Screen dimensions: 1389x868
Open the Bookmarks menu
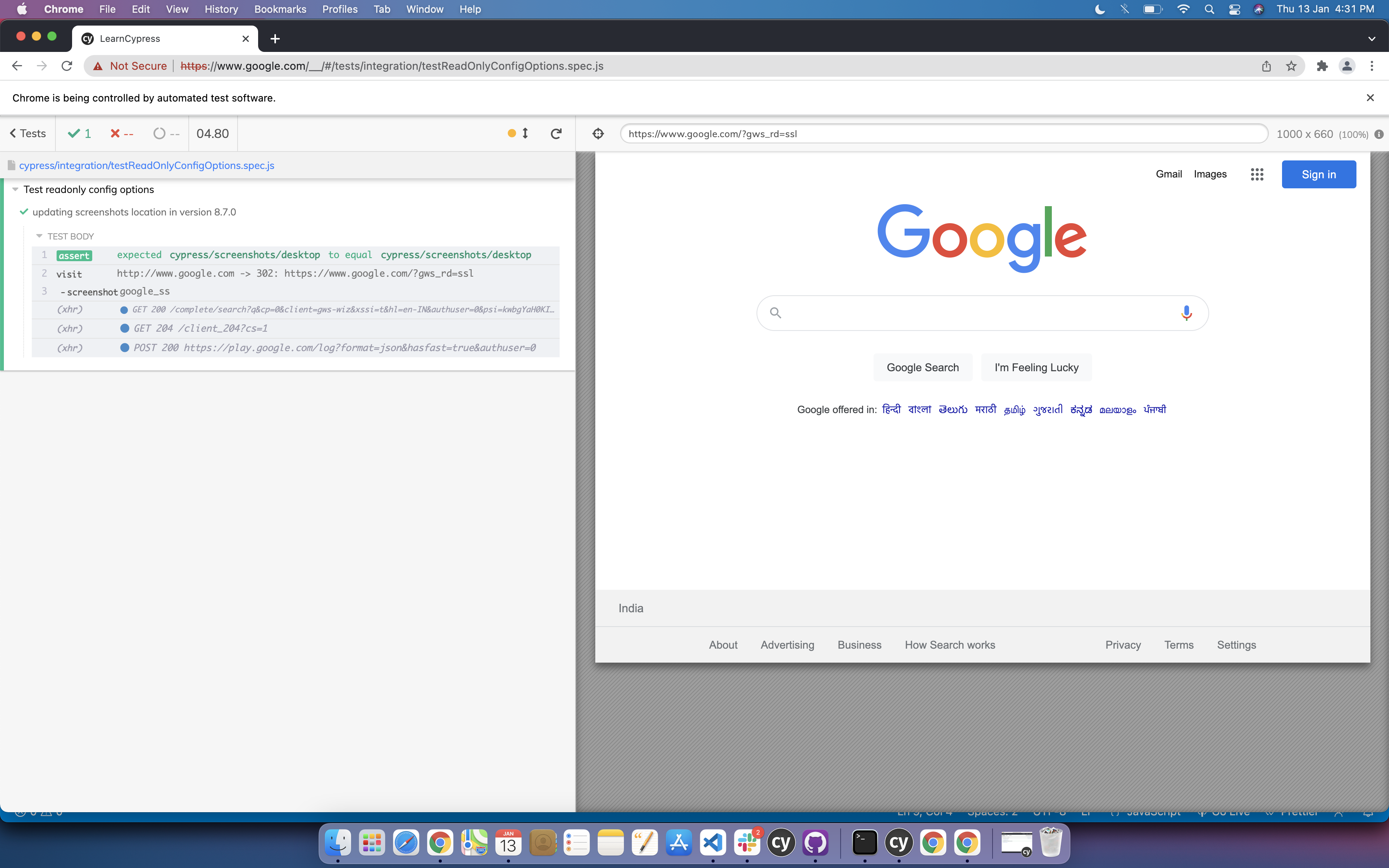[x=280, y=9]
